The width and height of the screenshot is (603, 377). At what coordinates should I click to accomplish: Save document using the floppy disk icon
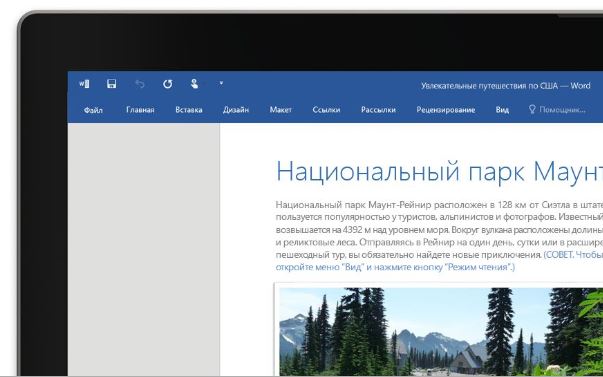point(112,84)
